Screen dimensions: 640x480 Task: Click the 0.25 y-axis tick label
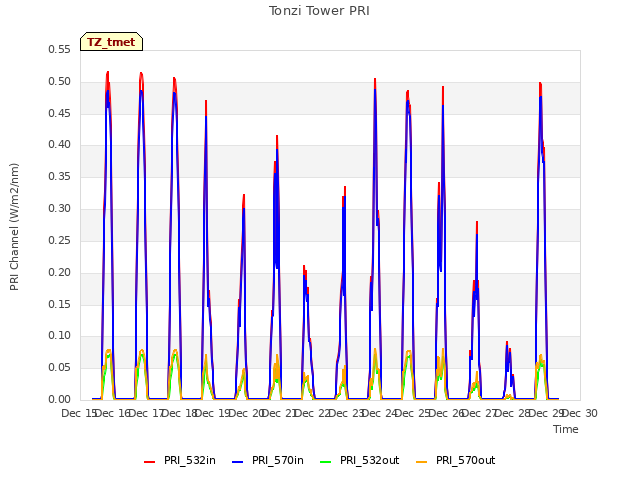click(59, 240)
